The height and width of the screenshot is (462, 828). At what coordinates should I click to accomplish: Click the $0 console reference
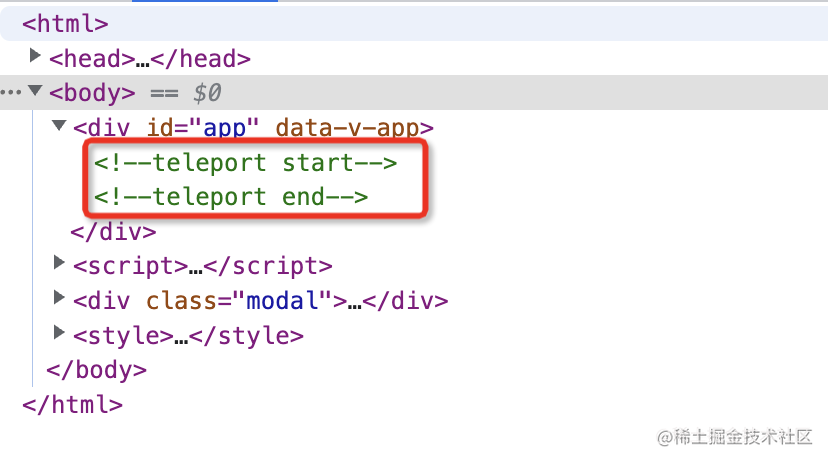click(207, 93)
